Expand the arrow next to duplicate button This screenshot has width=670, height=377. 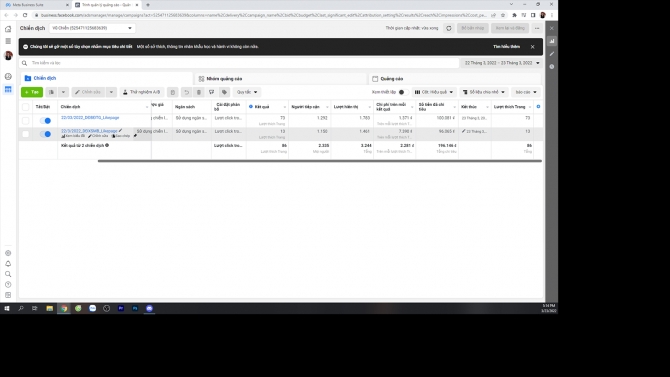(63, 92)
